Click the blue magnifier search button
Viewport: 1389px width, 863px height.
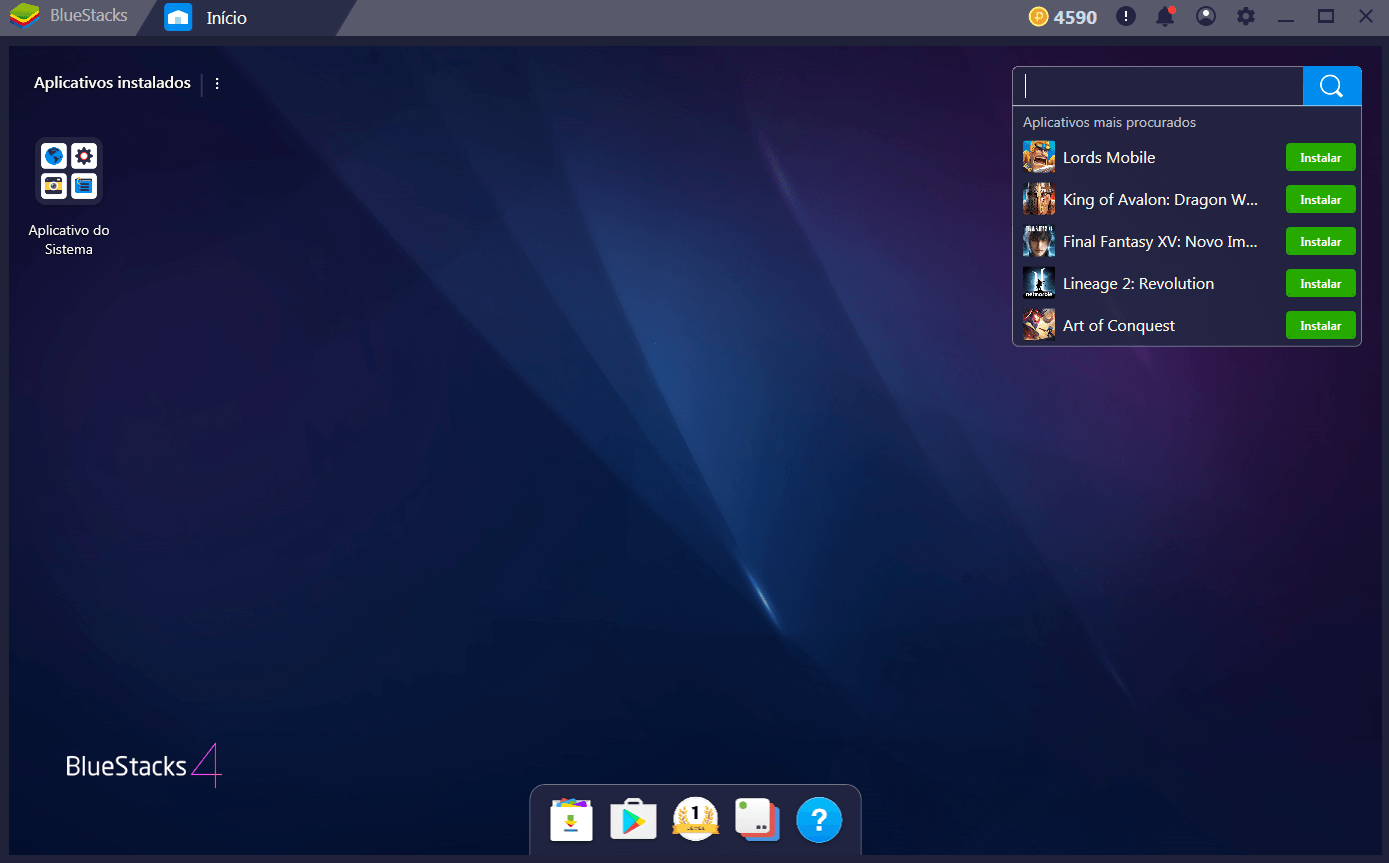(1331, 86)
